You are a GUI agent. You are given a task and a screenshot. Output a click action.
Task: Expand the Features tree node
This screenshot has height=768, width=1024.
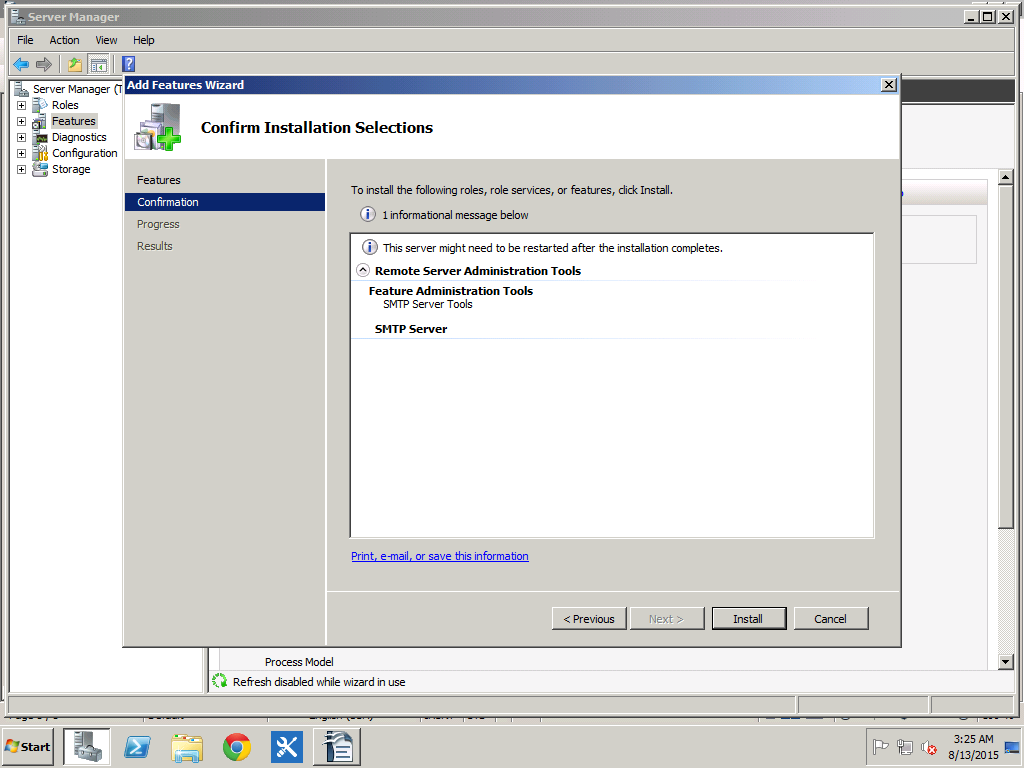pos(22,121)
